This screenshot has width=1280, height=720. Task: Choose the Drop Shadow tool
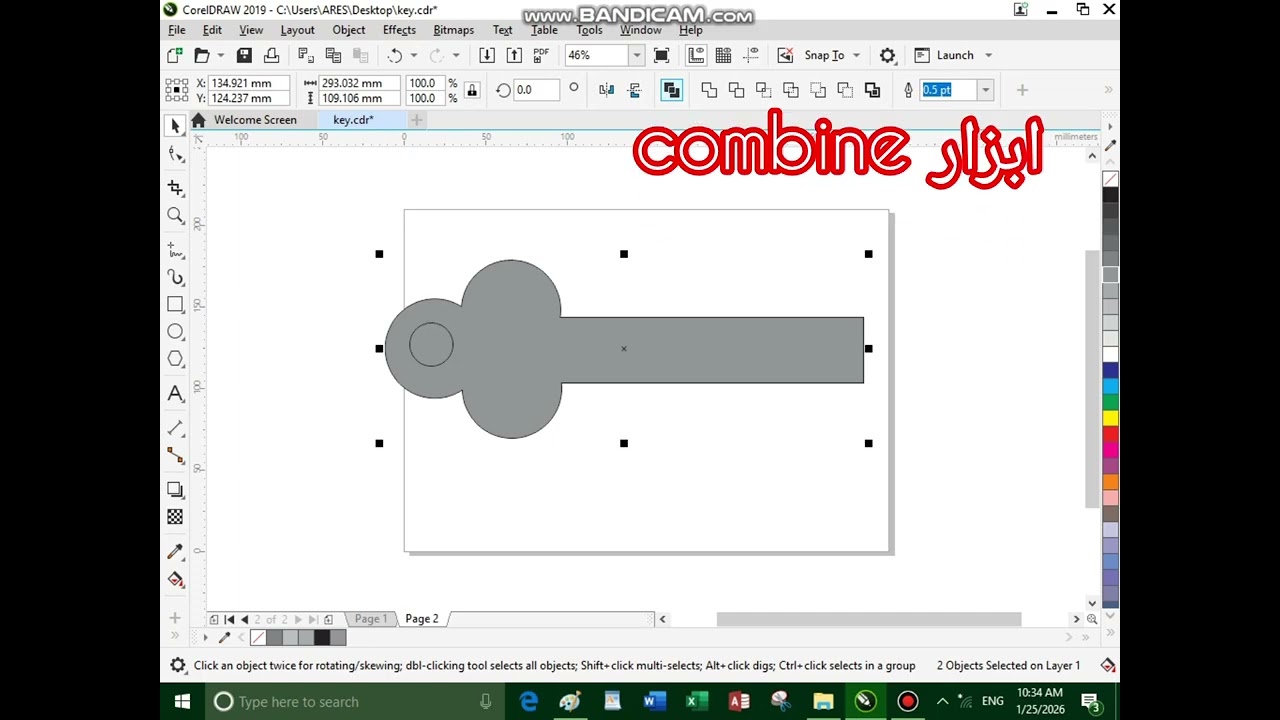click(176, 490)
